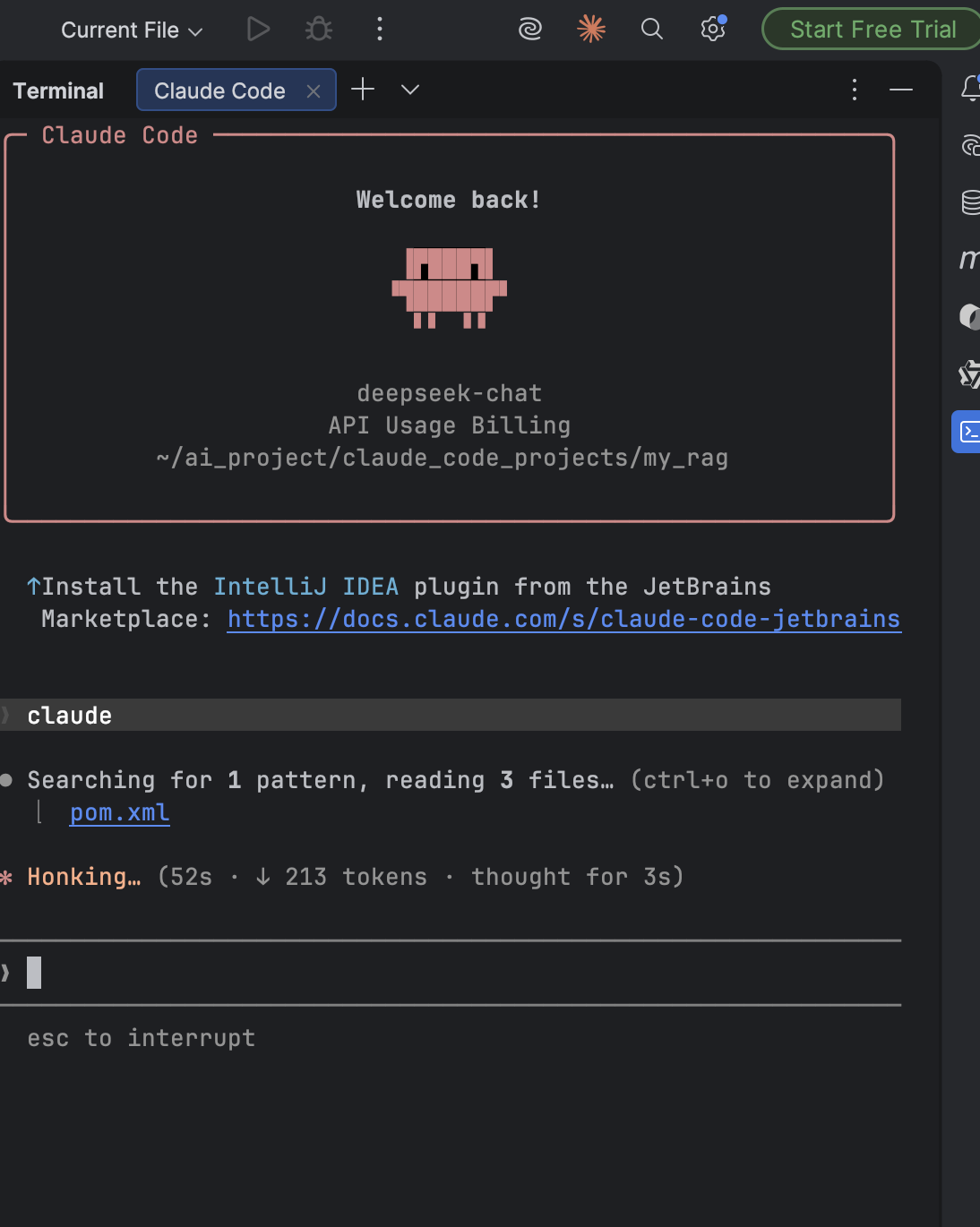Open the AI swirl tool window in sidebar
The image size is (980, 1227).
pyautogui.click(x=970, y=145)
